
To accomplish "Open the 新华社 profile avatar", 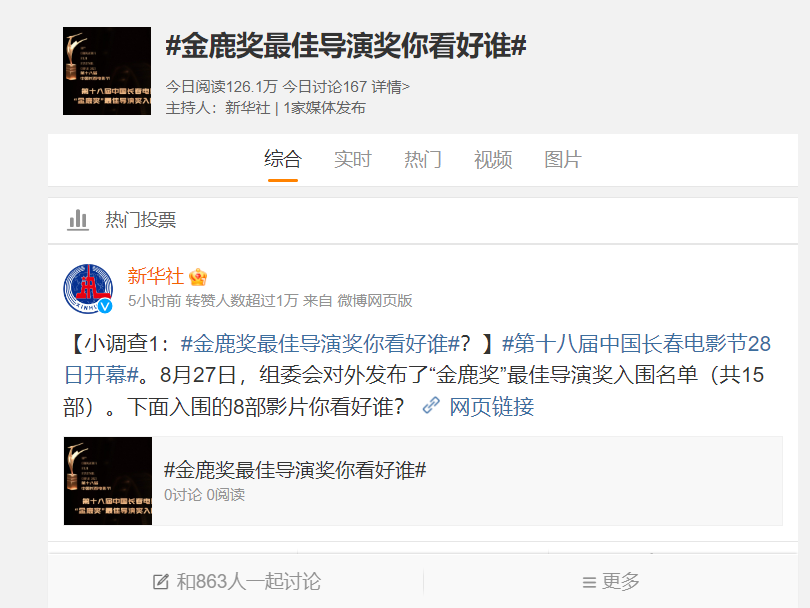I will [88, 288].
